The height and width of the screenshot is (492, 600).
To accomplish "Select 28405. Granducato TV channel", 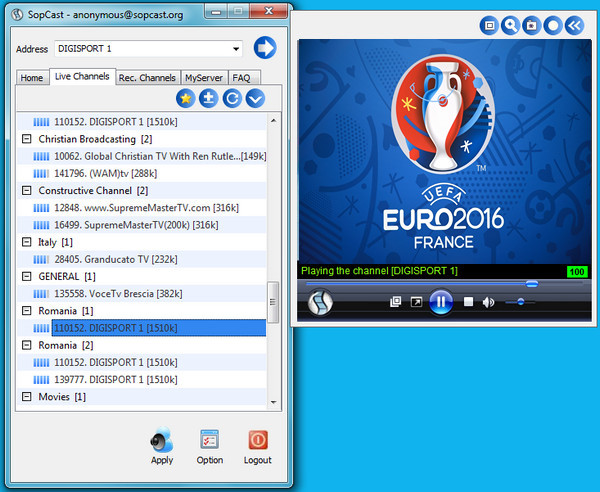I will click(142, 259).
